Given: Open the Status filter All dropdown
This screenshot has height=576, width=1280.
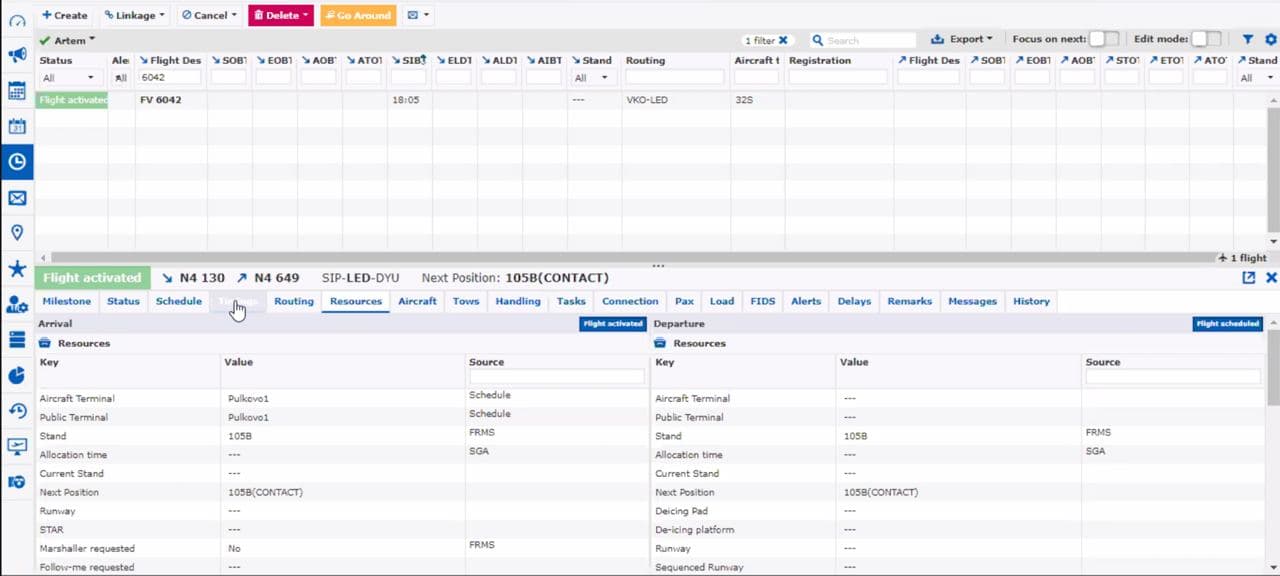Looking at the screenshot, I should 69,78.
